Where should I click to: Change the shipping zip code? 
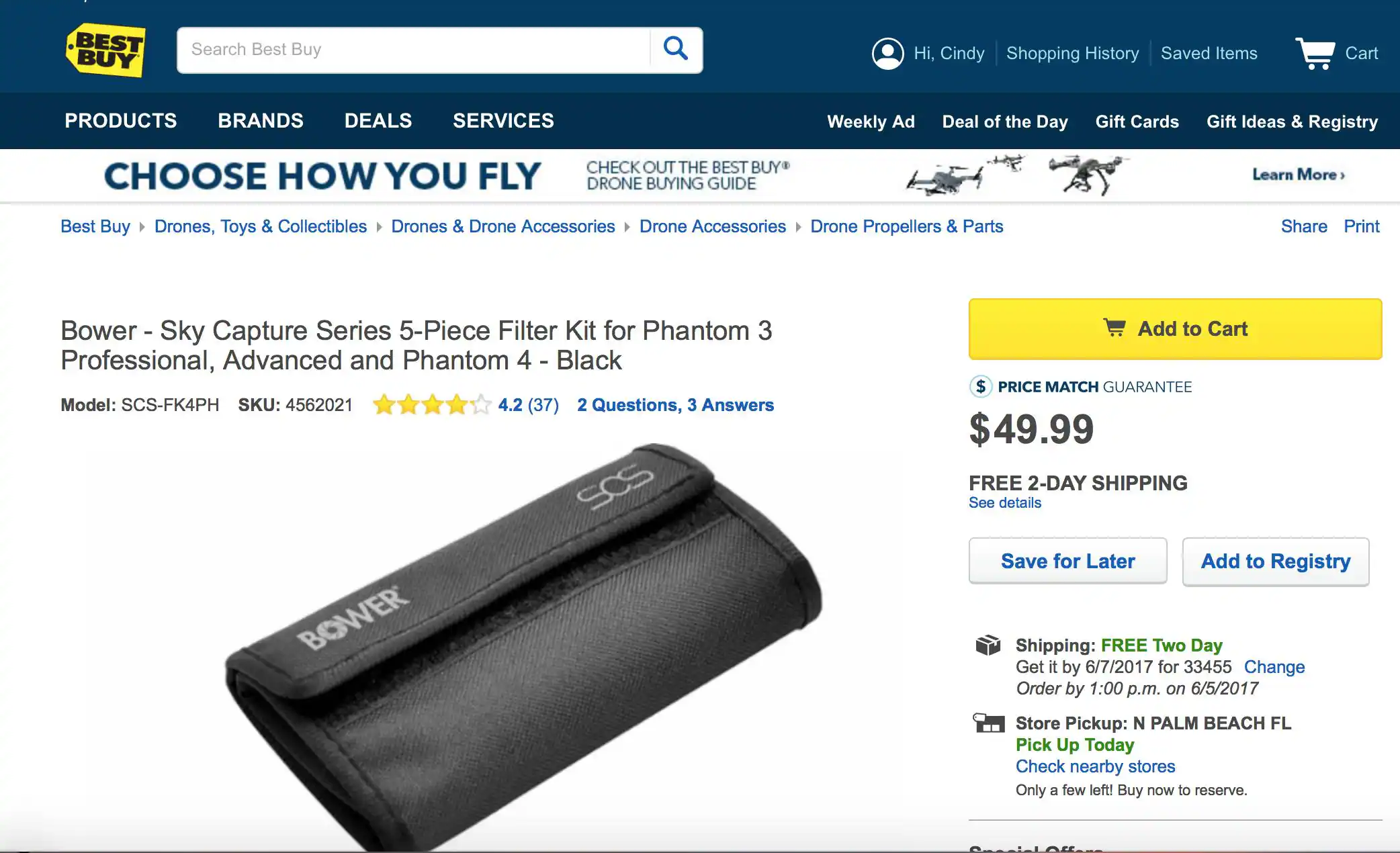1274,667
